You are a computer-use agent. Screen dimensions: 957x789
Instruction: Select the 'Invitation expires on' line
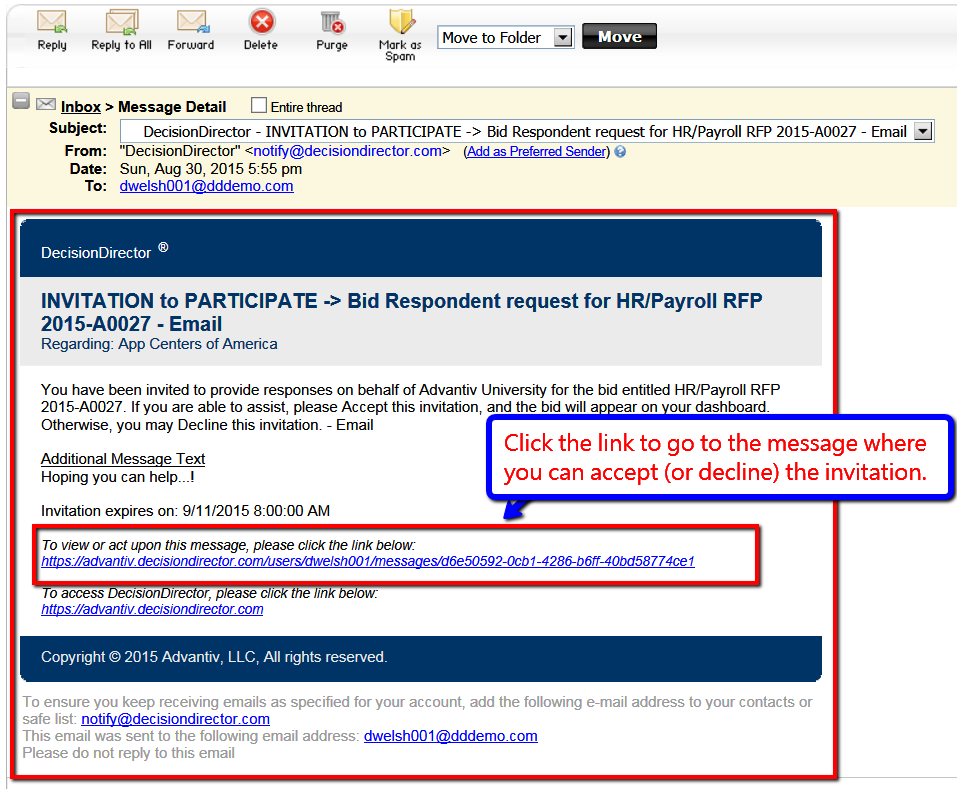[x=186, y=511]
